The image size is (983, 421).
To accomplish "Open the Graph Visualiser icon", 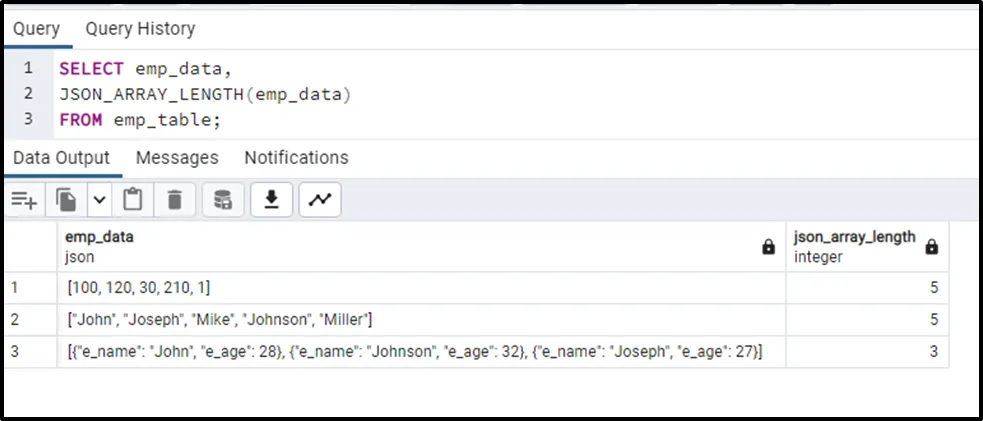I will [x=320, y=200].
